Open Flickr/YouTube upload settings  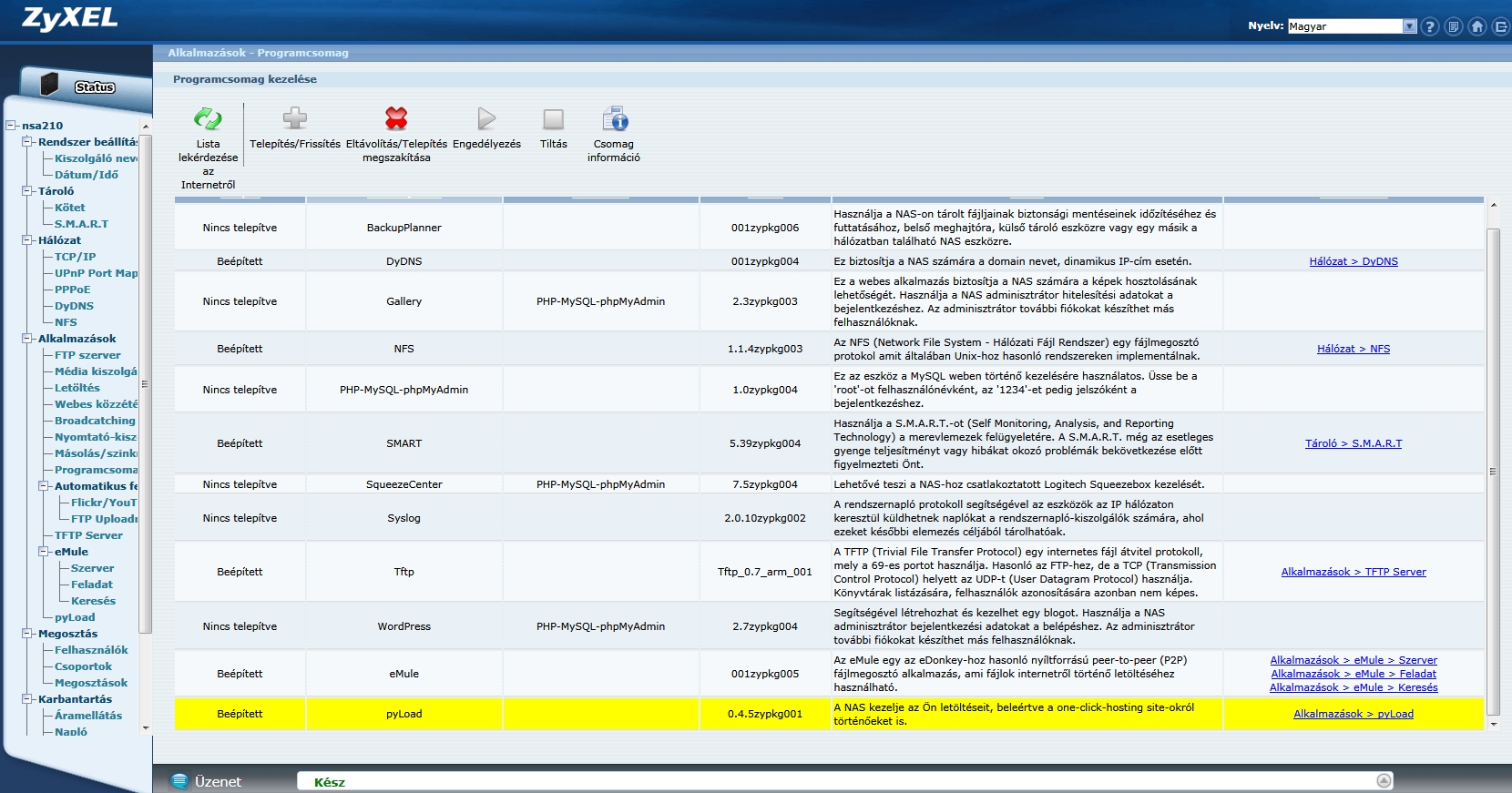[x=104, y=503]
